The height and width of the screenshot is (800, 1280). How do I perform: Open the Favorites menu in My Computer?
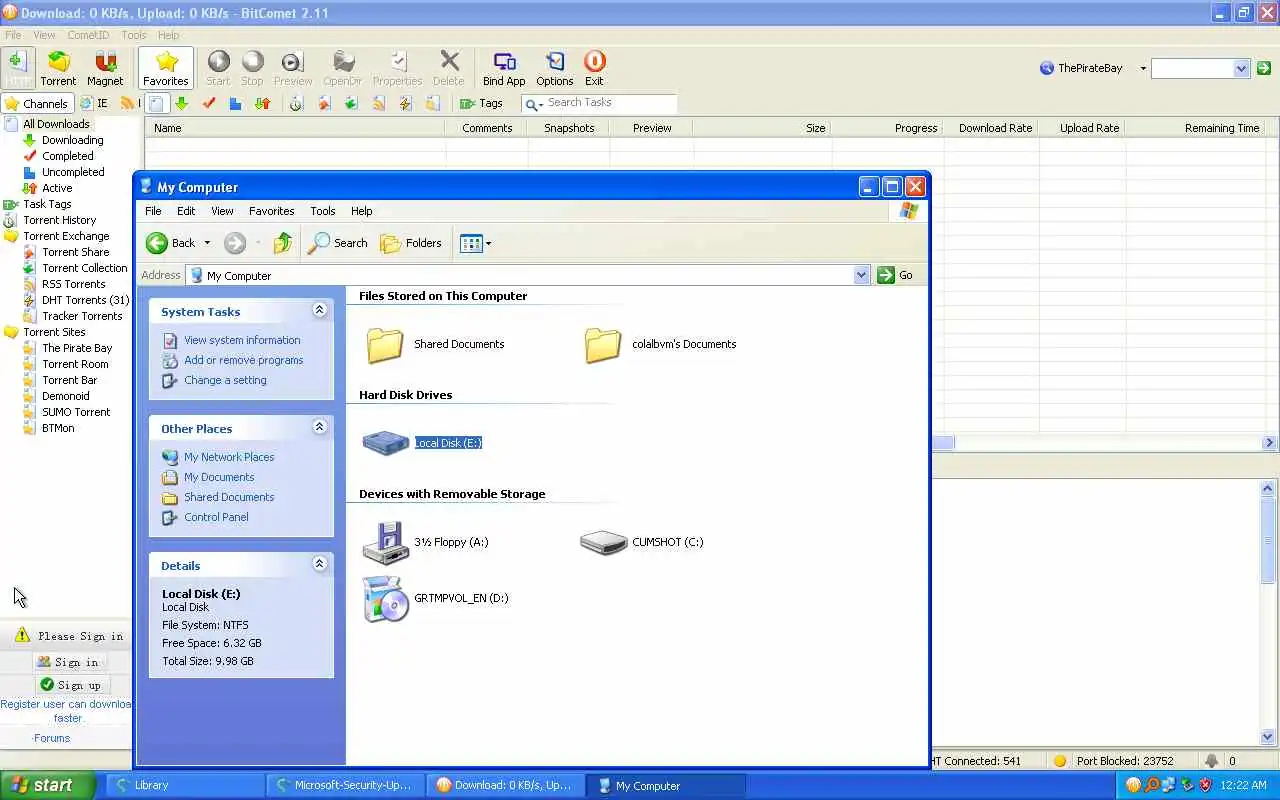coord(271,211)
